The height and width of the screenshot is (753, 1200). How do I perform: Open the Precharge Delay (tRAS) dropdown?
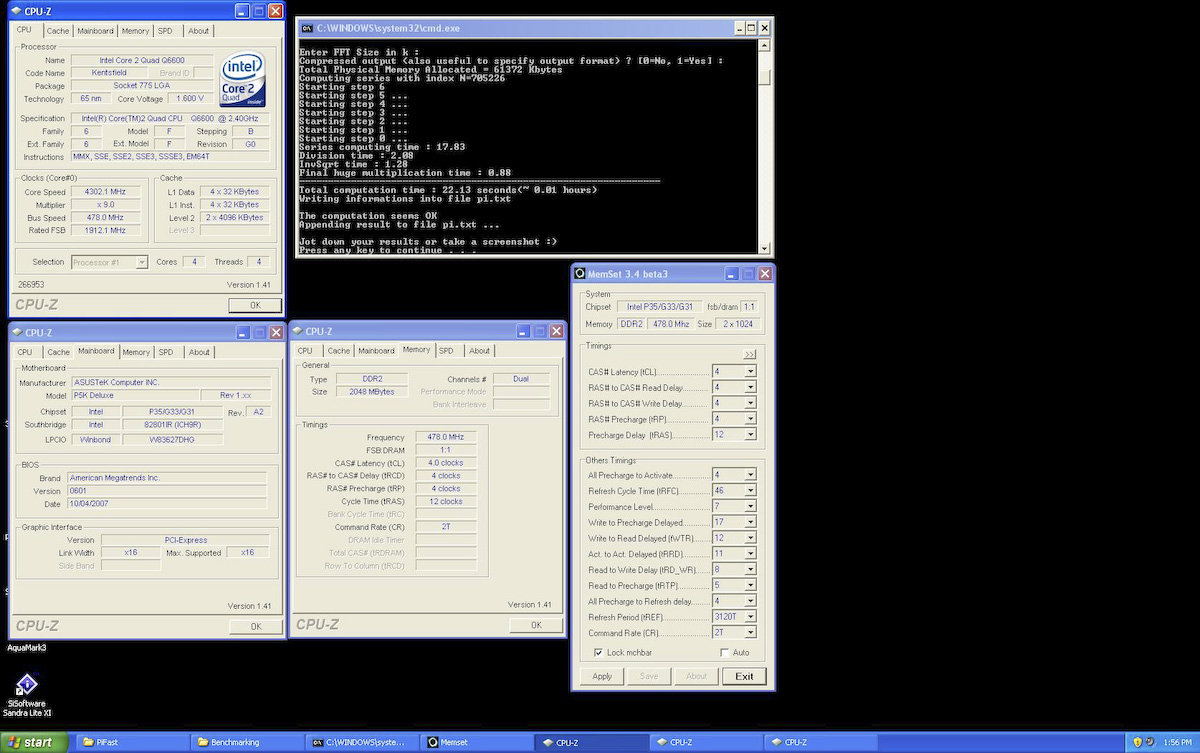point(750,435)
